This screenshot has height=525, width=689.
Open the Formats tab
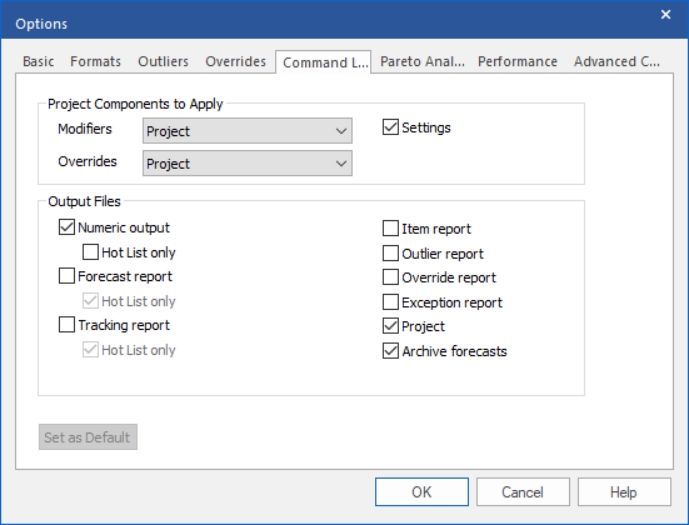pyautogui.click(x=95, y=62)
